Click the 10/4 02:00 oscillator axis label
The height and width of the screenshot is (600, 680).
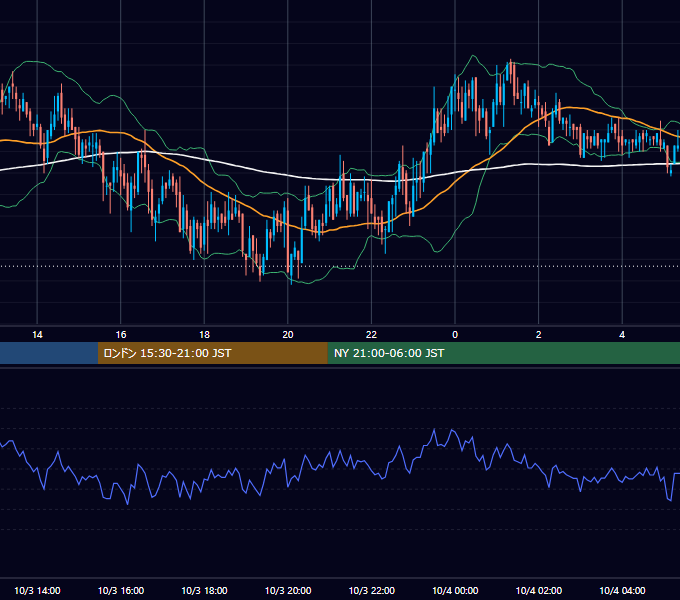click(x=539, y=590)
